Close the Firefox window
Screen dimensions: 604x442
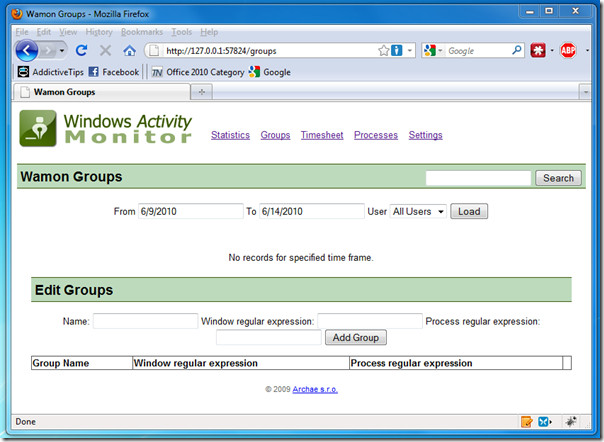(575, 11)
